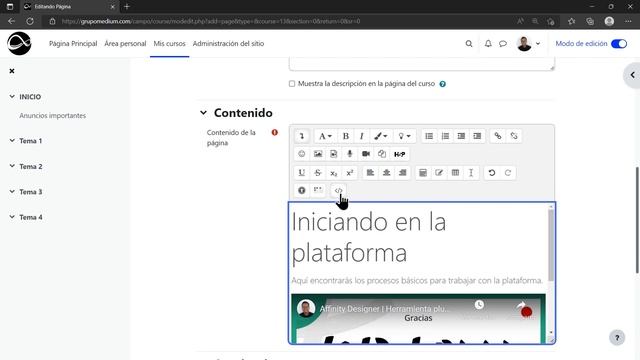Screen dimensions: 640x360
Task: Record audio with the microphone icon
Action: (350, 154)
